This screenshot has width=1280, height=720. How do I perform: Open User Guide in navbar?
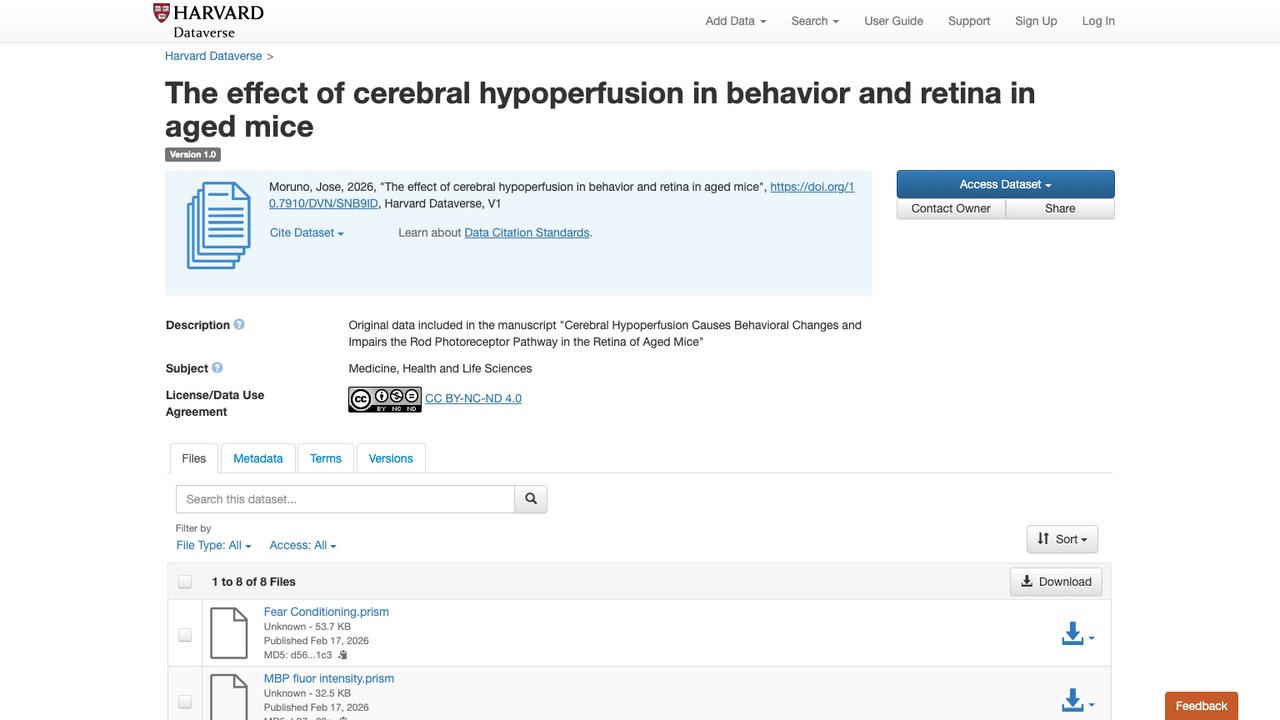(x=894, y=21)
